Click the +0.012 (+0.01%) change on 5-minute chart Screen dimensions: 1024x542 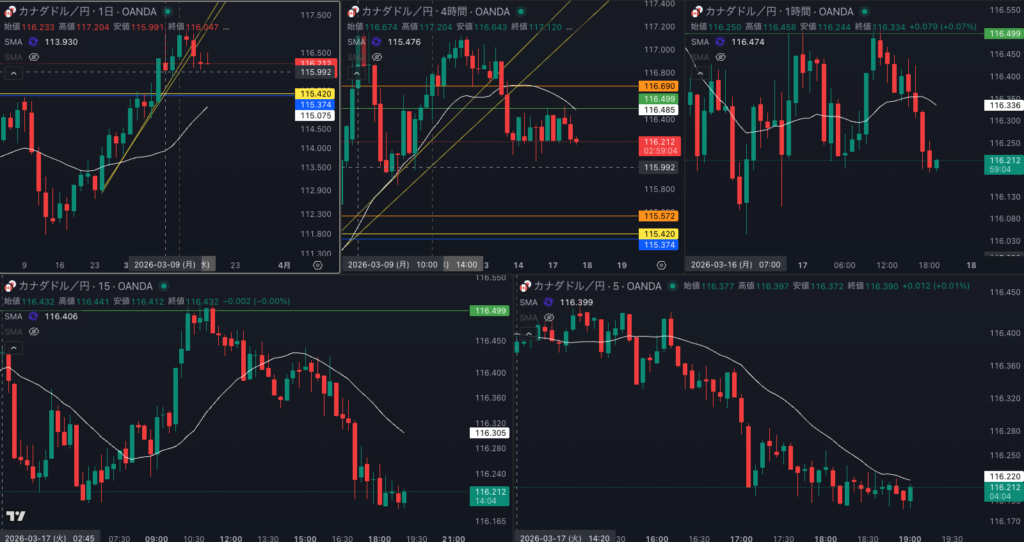938,286
